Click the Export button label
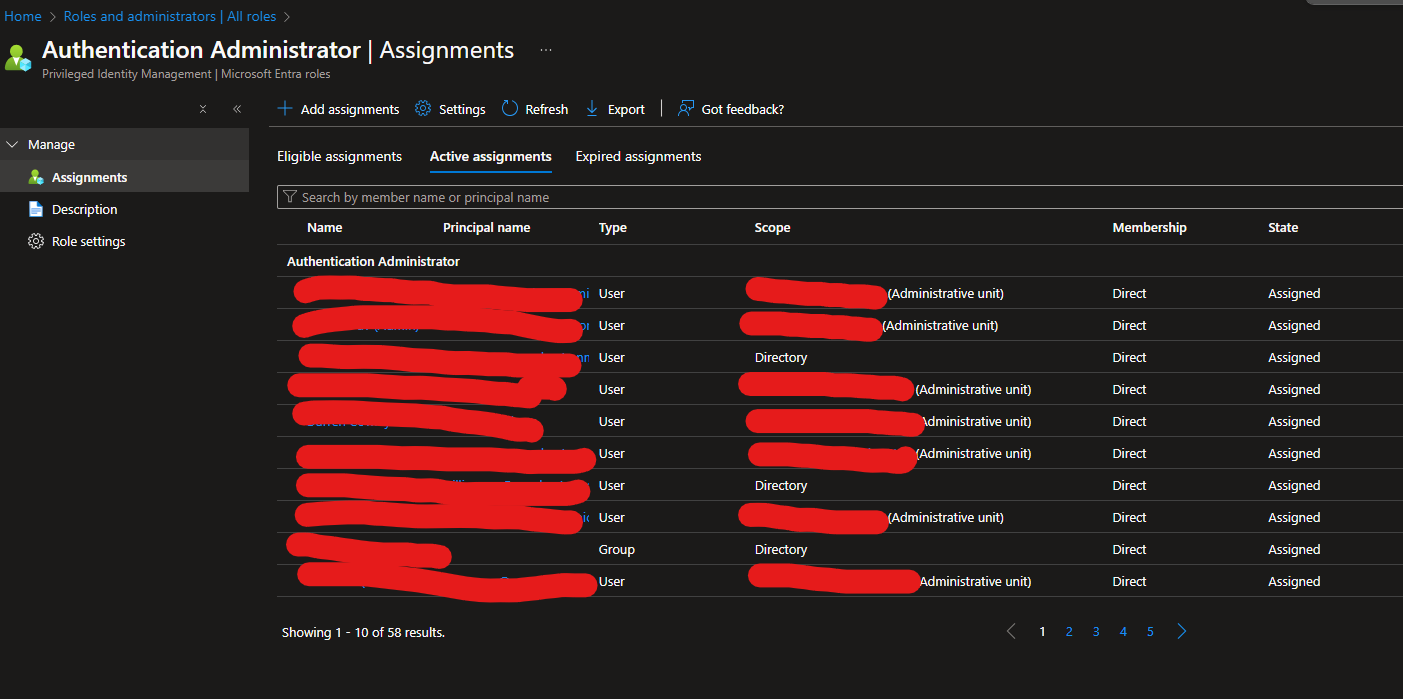 (626, 109)
